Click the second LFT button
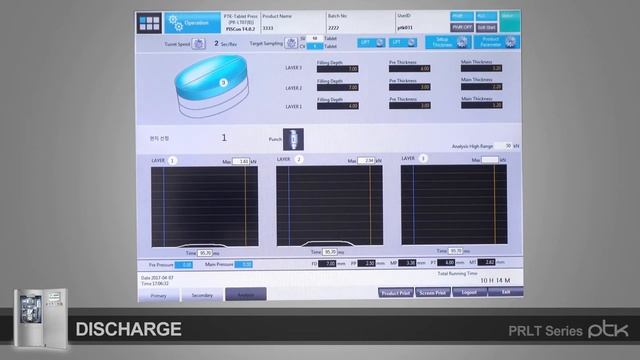This screenshot has height=360, width=640. click(x=402, y=42)
